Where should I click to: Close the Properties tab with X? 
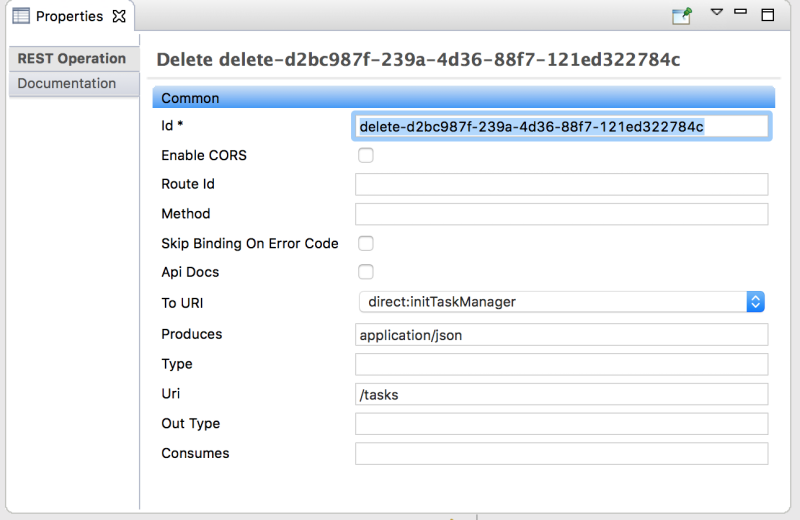click(x=119, y=16)
